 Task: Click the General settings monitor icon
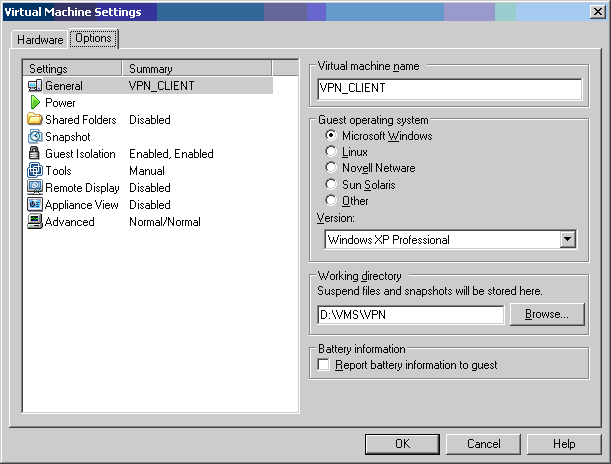35,86
